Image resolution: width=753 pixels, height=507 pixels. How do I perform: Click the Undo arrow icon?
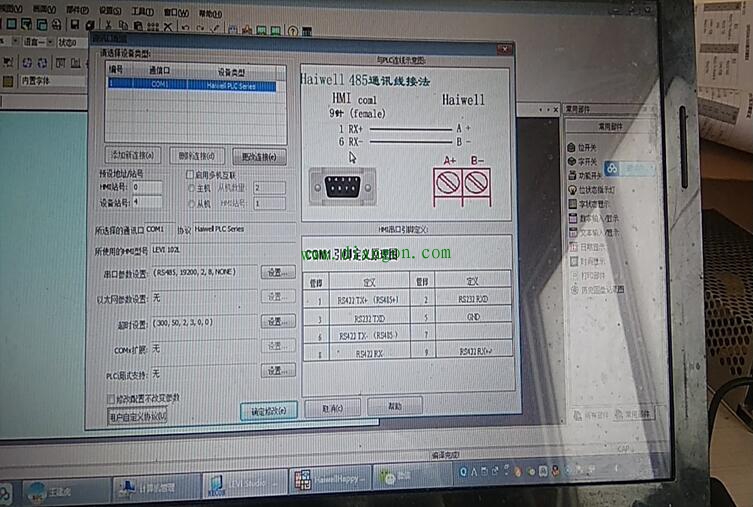(x=186, y=28)
